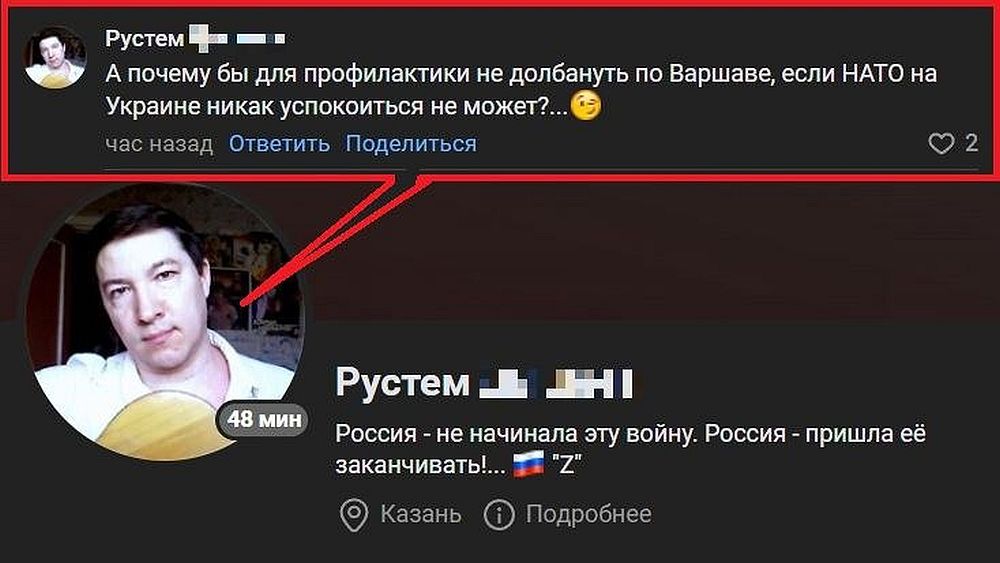Screen dimensions: 1000x563
Task: Select the Казань city label
Action: (x=421, y=514)
